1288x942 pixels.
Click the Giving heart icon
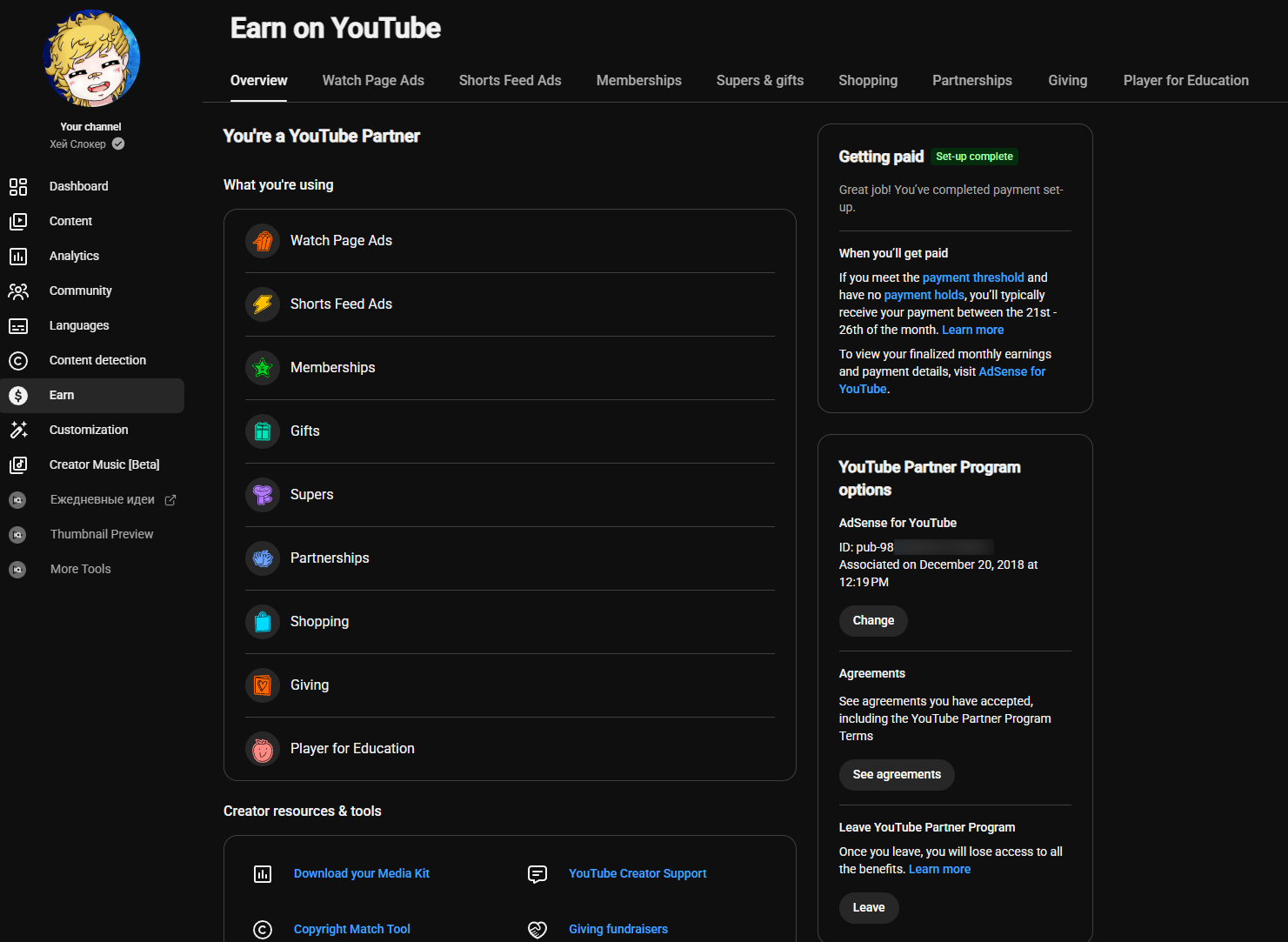point(263,685)
